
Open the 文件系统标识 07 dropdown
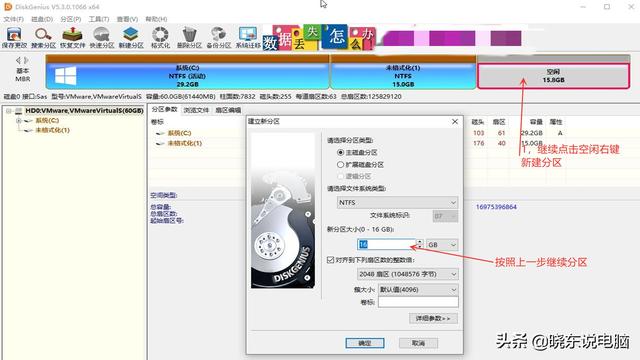445,216
